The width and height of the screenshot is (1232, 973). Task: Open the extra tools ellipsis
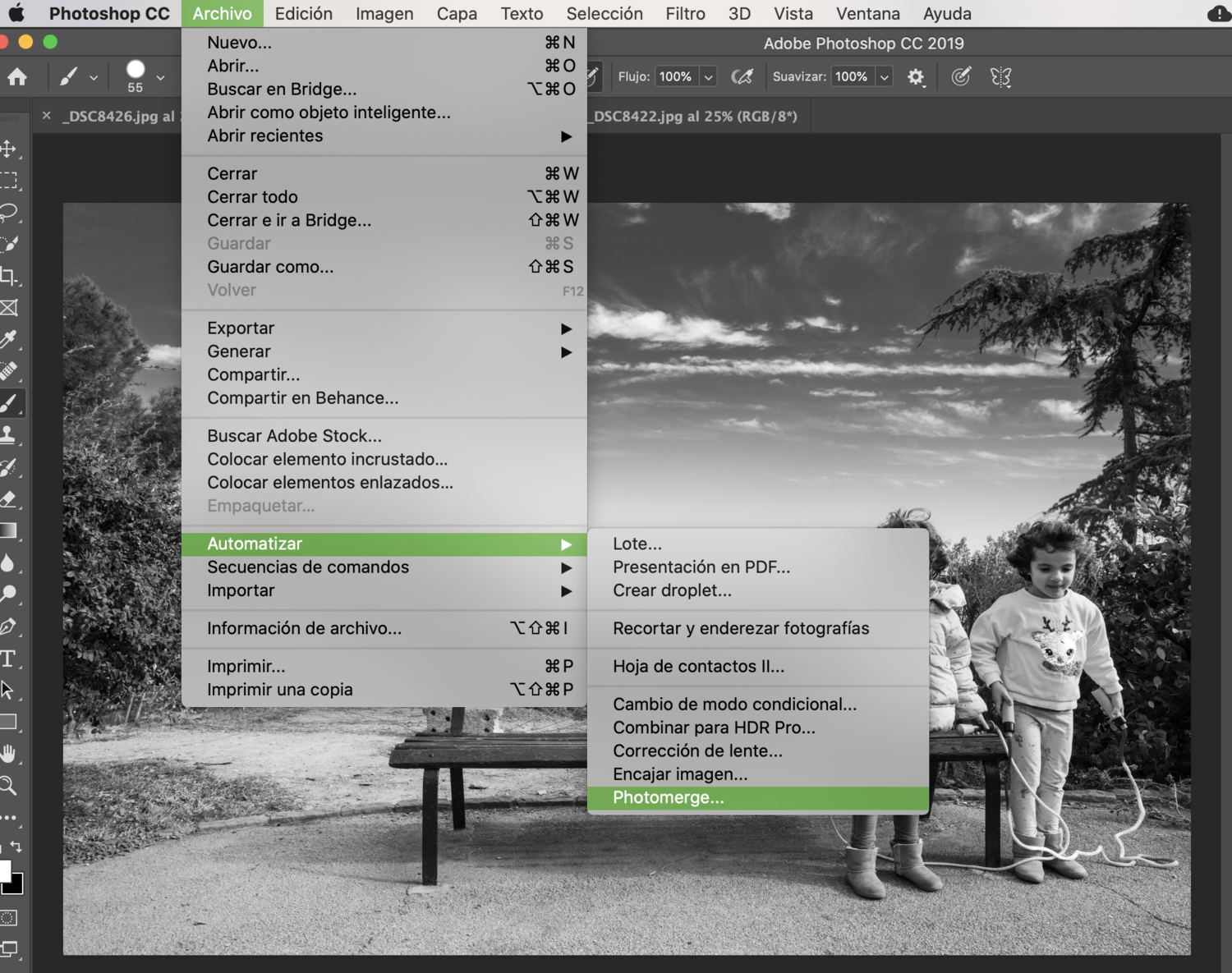9,818
